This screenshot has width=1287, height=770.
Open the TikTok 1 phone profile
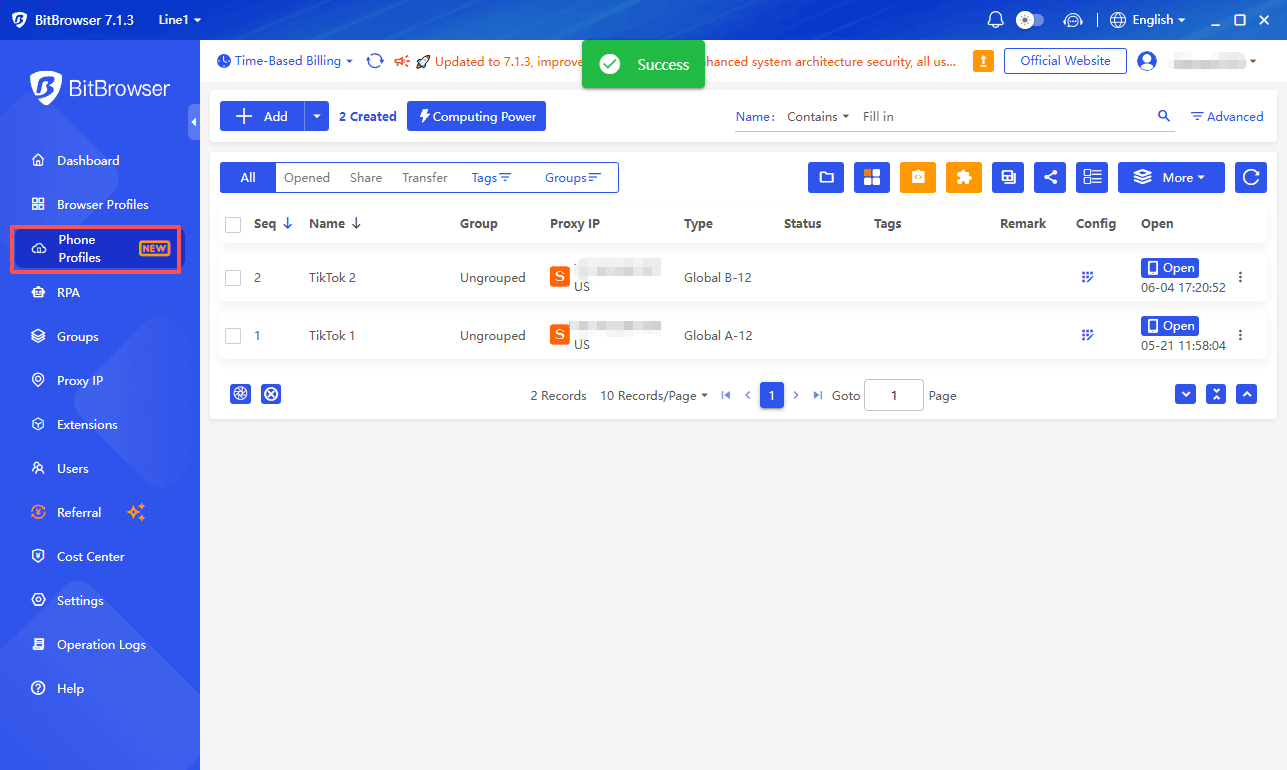[x=1169, y=326]
